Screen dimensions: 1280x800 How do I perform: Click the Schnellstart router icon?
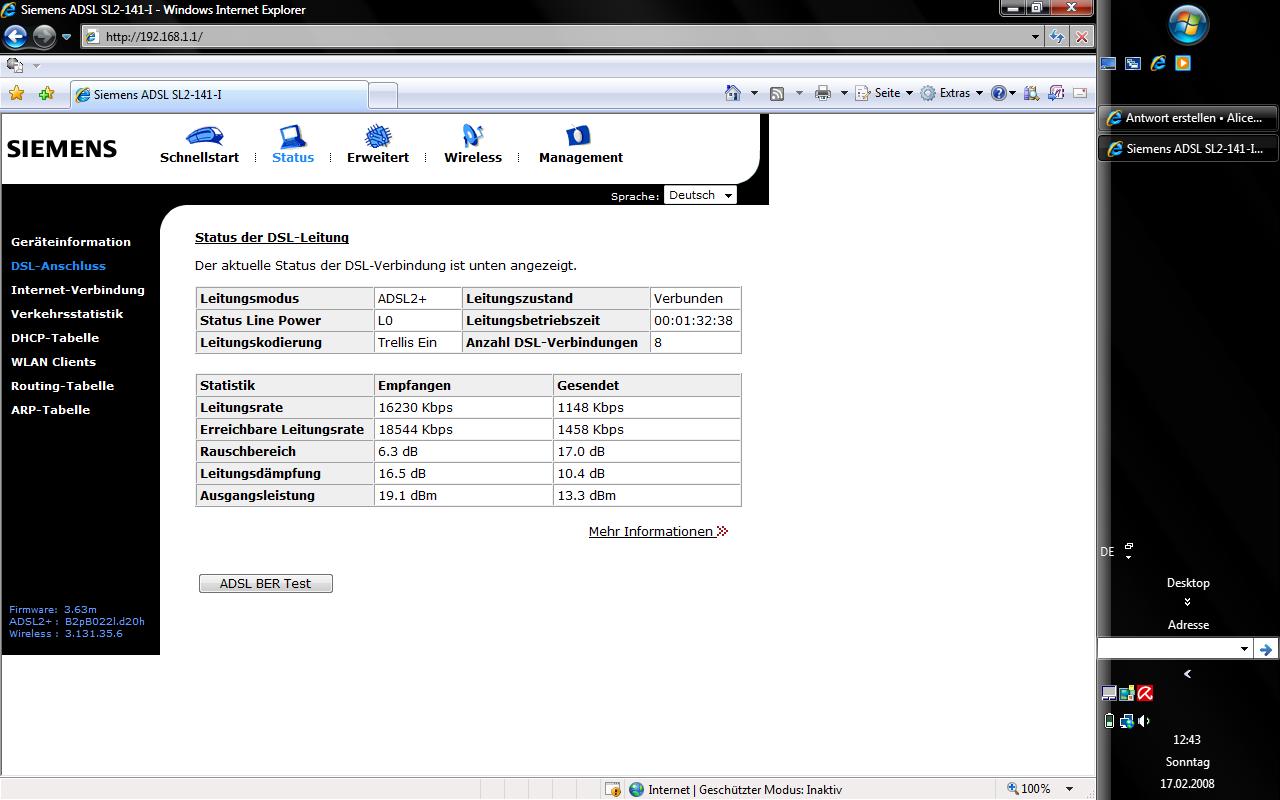click(x=204, y=135)
